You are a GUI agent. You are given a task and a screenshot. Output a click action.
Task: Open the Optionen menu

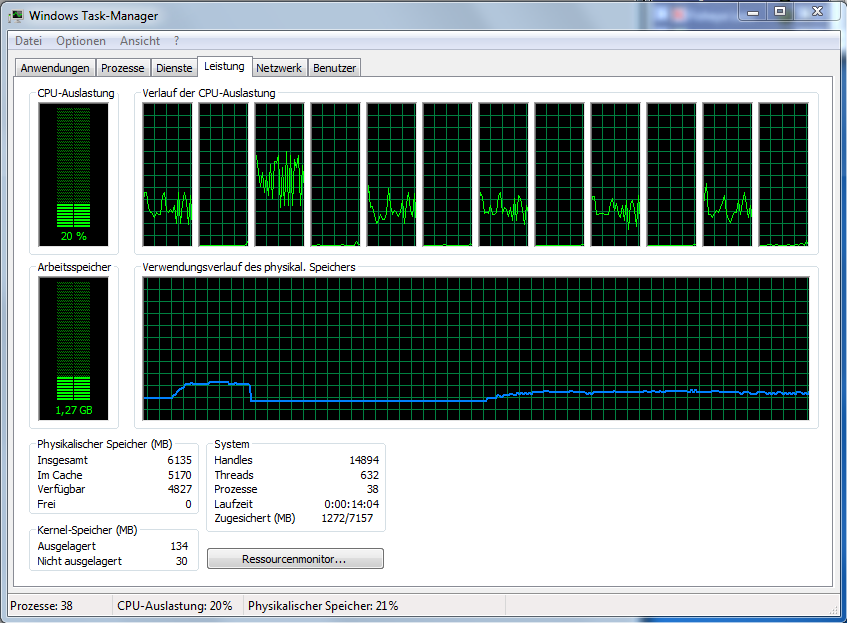point(81,41)
